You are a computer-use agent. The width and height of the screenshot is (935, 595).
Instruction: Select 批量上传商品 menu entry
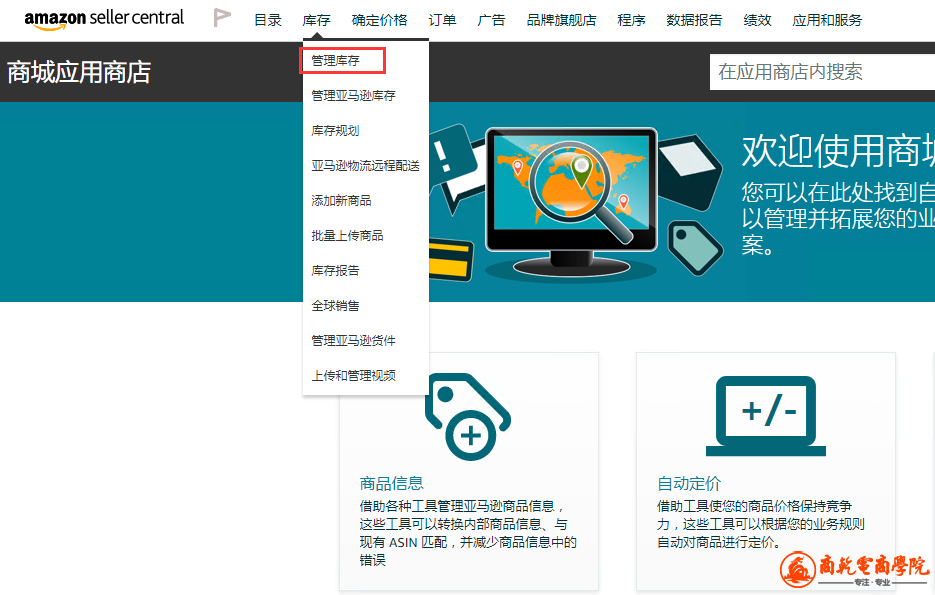[x=348, y=236]
